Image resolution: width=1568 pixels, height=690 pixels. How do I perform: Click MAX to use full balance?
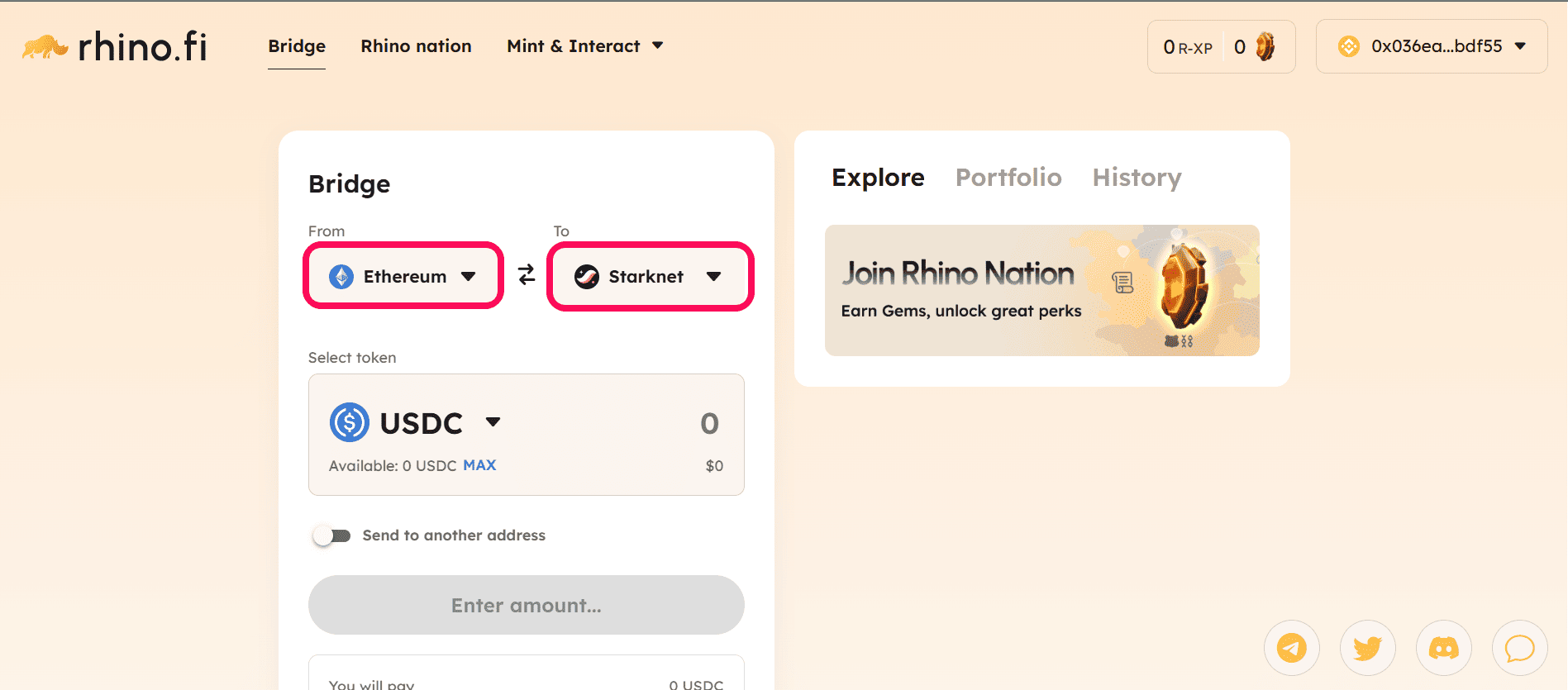point(479,465)
